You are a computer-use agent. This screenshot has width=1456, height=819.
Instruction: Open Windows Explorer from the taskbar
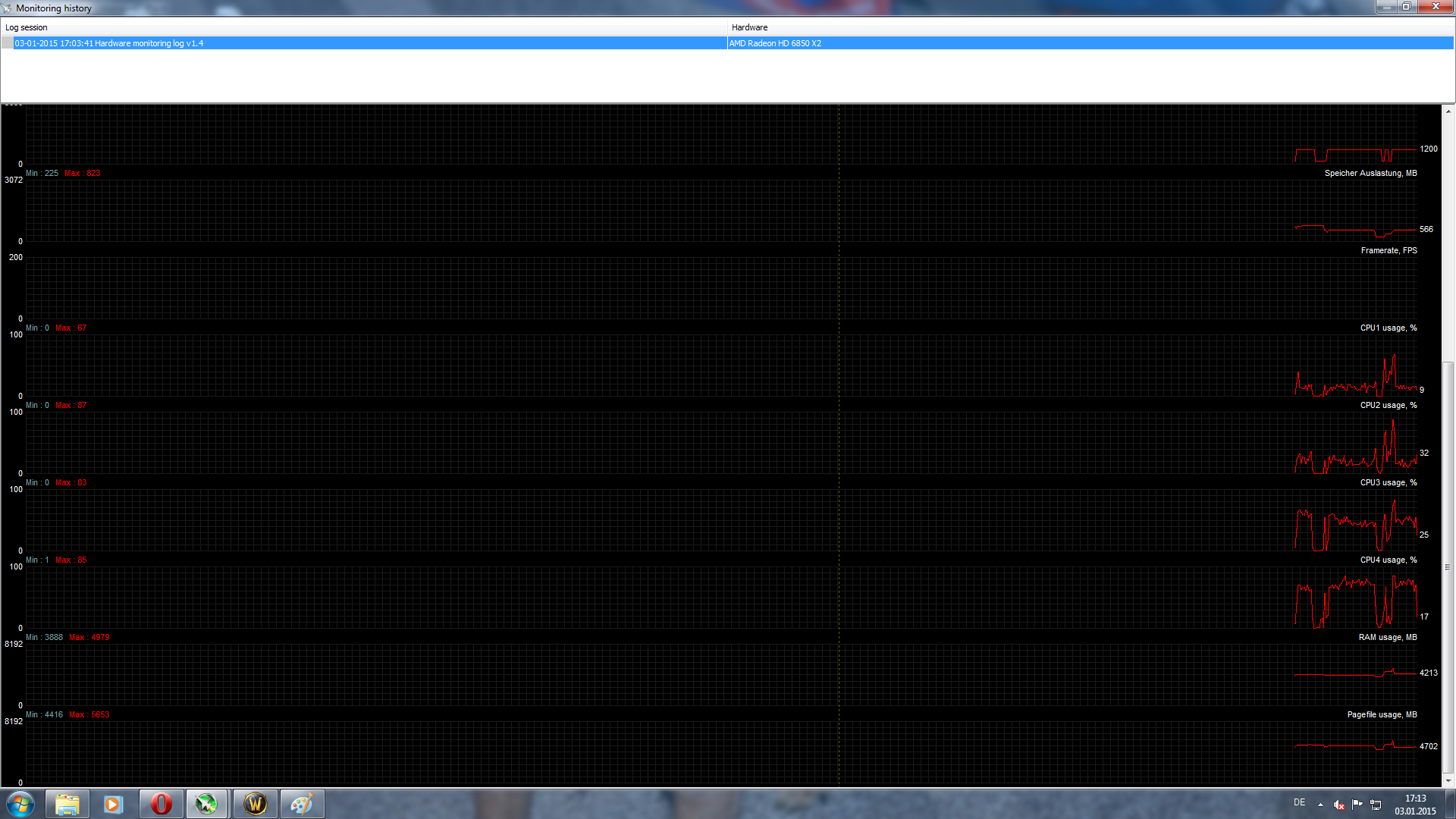(67, 804)
